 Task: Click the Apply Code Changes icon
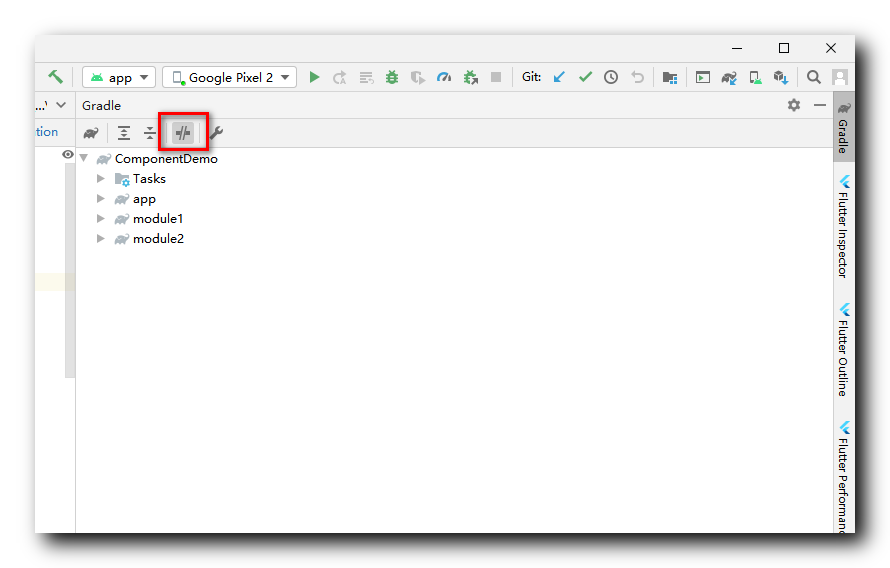pyautogui.click(x=366, y=77)
